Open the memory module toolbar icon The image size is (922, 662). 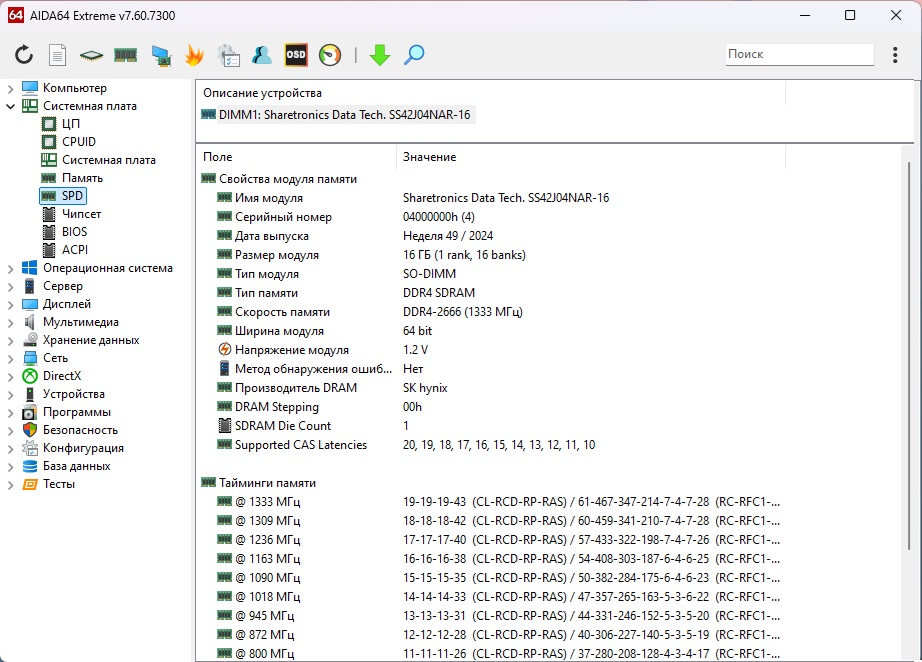click(125, 55)
